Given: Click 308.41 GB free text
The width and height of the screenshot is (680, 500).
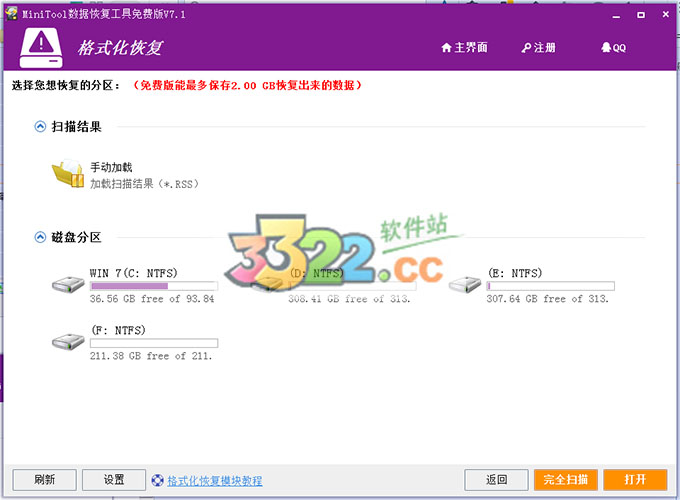Looking at the screenshot, I should click(x=349, y=299).
